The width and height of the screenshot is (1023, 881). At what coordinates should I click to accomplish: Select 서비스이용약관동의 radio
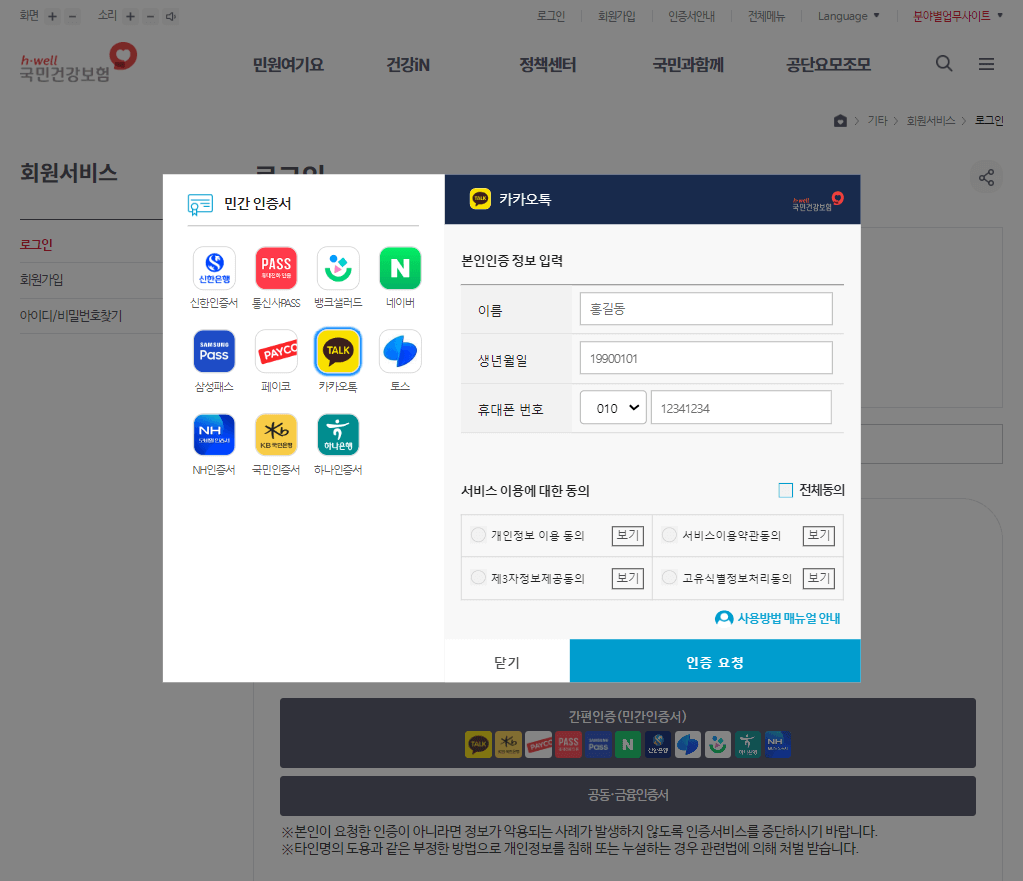coord(669,534)
